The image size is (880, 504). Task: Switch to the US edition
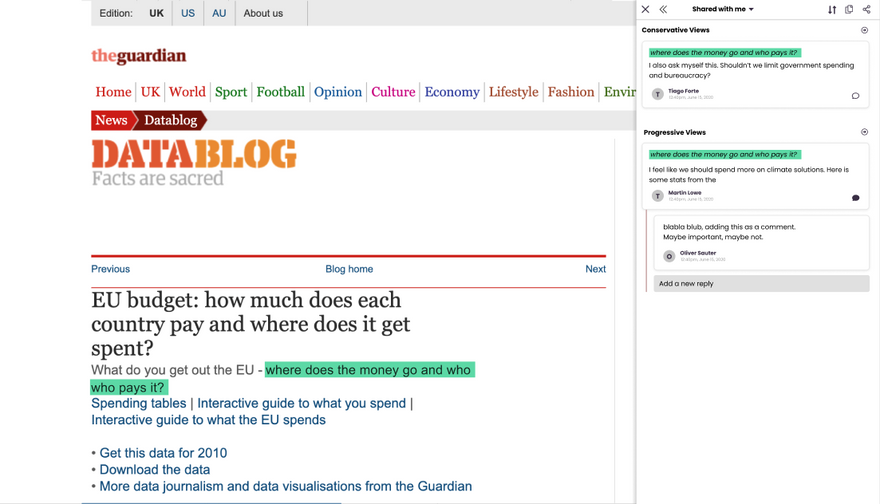[x=188, y=13]
